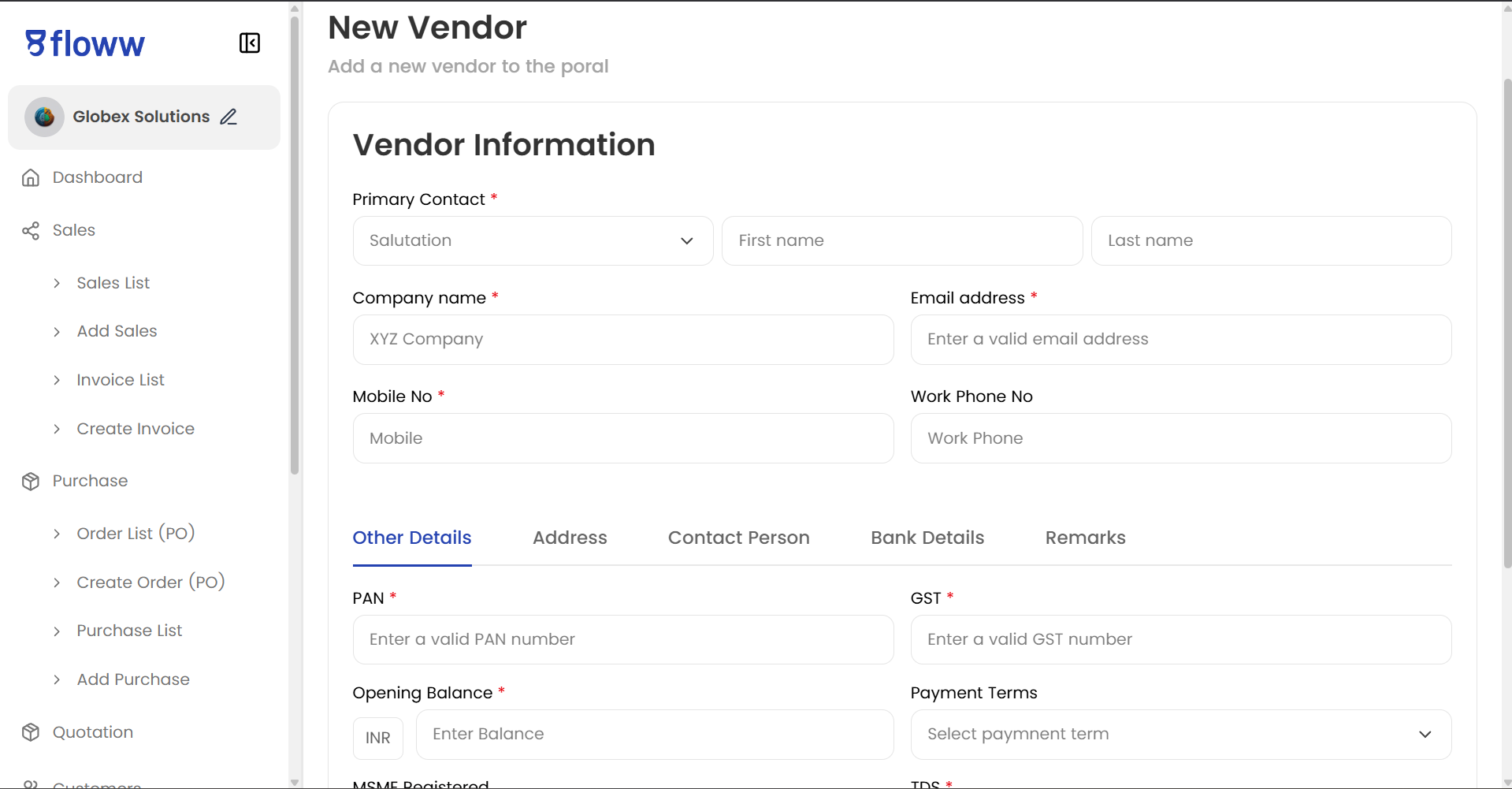Image resolution: width=1512 pixels, height=789 pixels.
Task: Go to Add Purchase page
Action: pyautogui.click(x=133, y=679)
